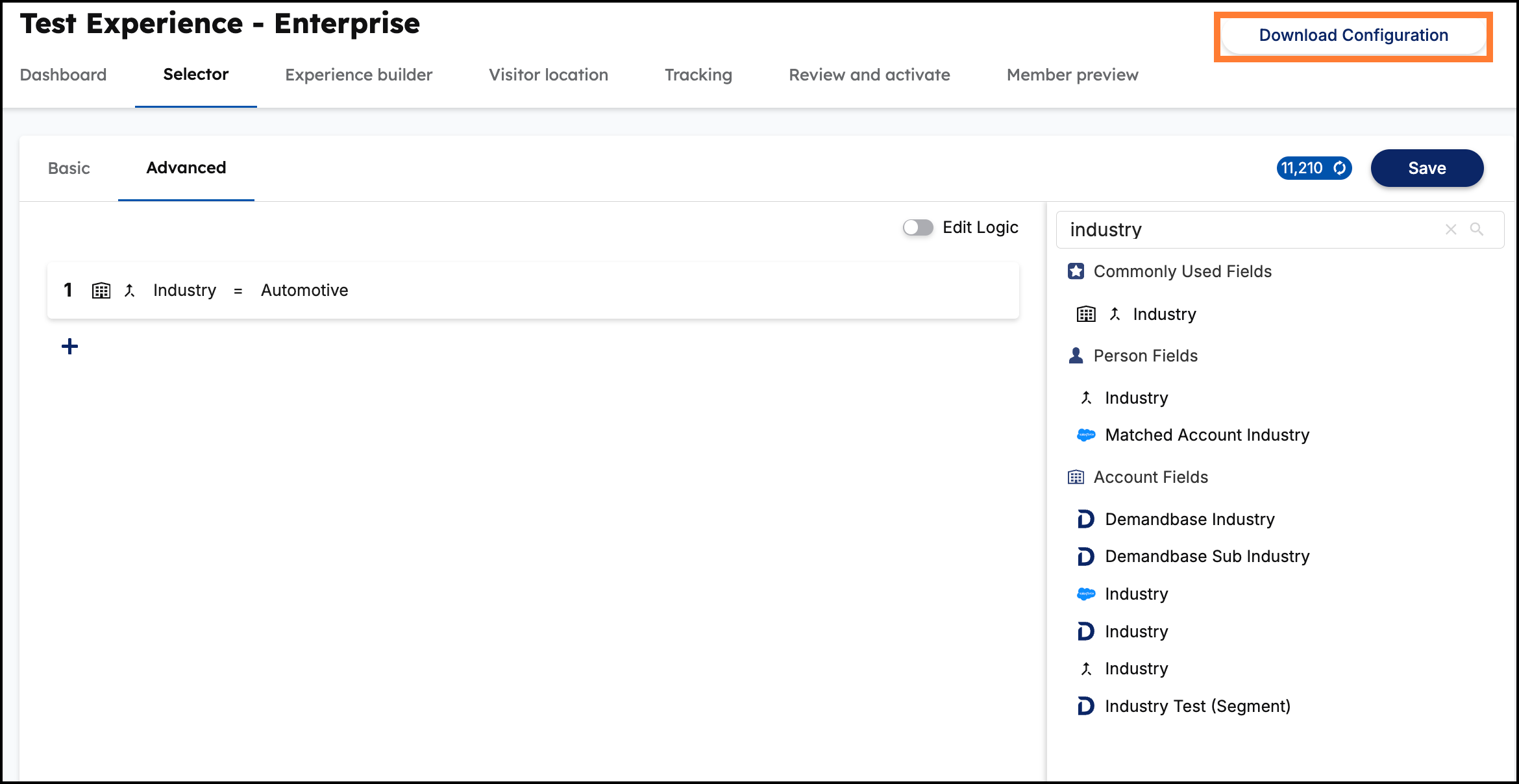The image size is (1519, 784).
Task: Select Industry under Commonly Used Fields
Action: pos(1165,314)
